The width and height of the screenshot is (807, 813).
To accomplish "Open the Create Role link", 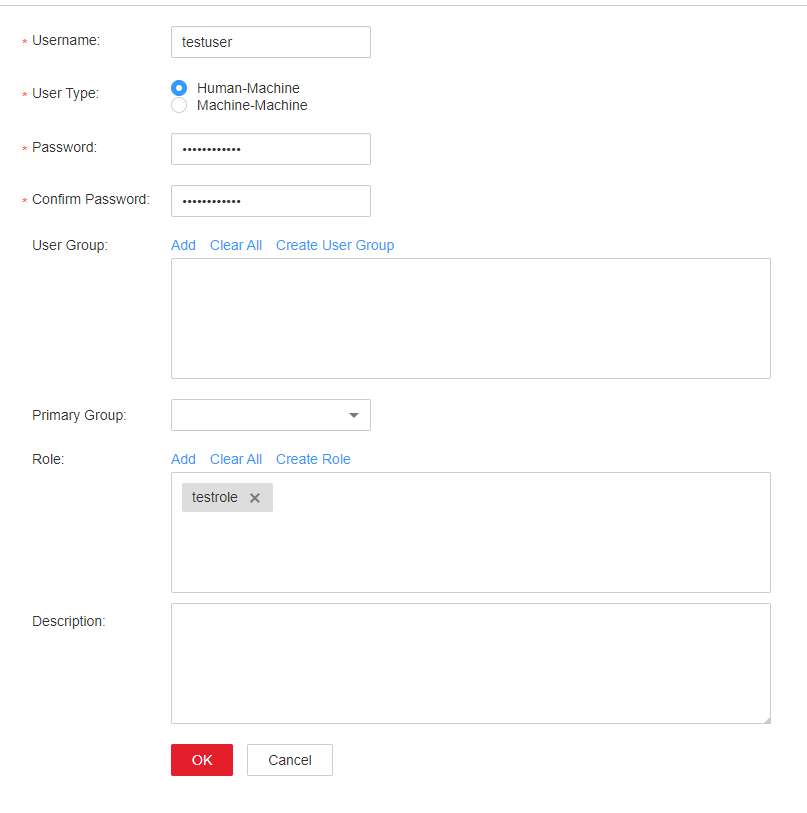I will click(x=313, y=459).
